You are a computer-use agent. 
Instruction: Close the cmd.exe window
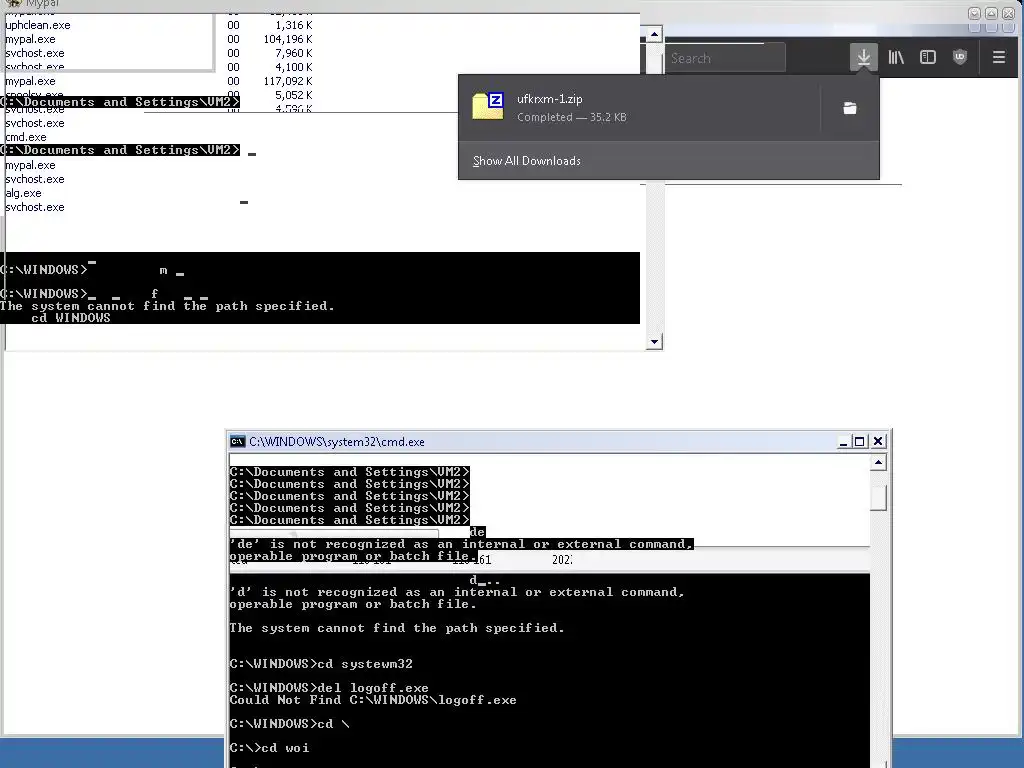878,442
